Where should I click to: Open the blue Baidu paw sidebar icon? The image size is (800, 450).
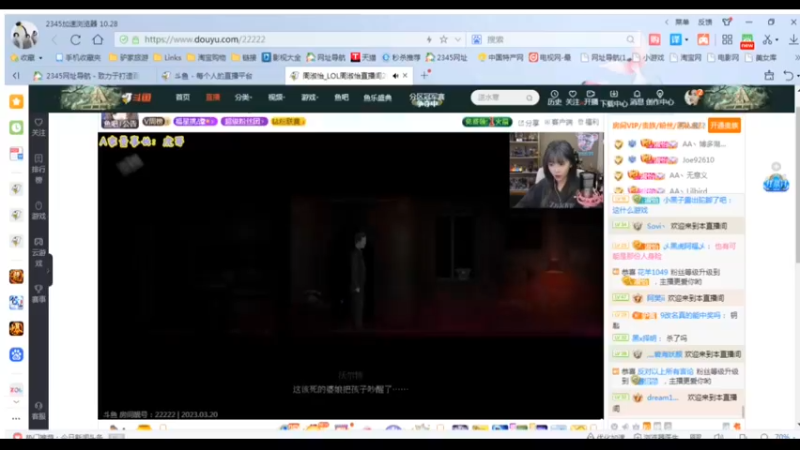[16, 354]
